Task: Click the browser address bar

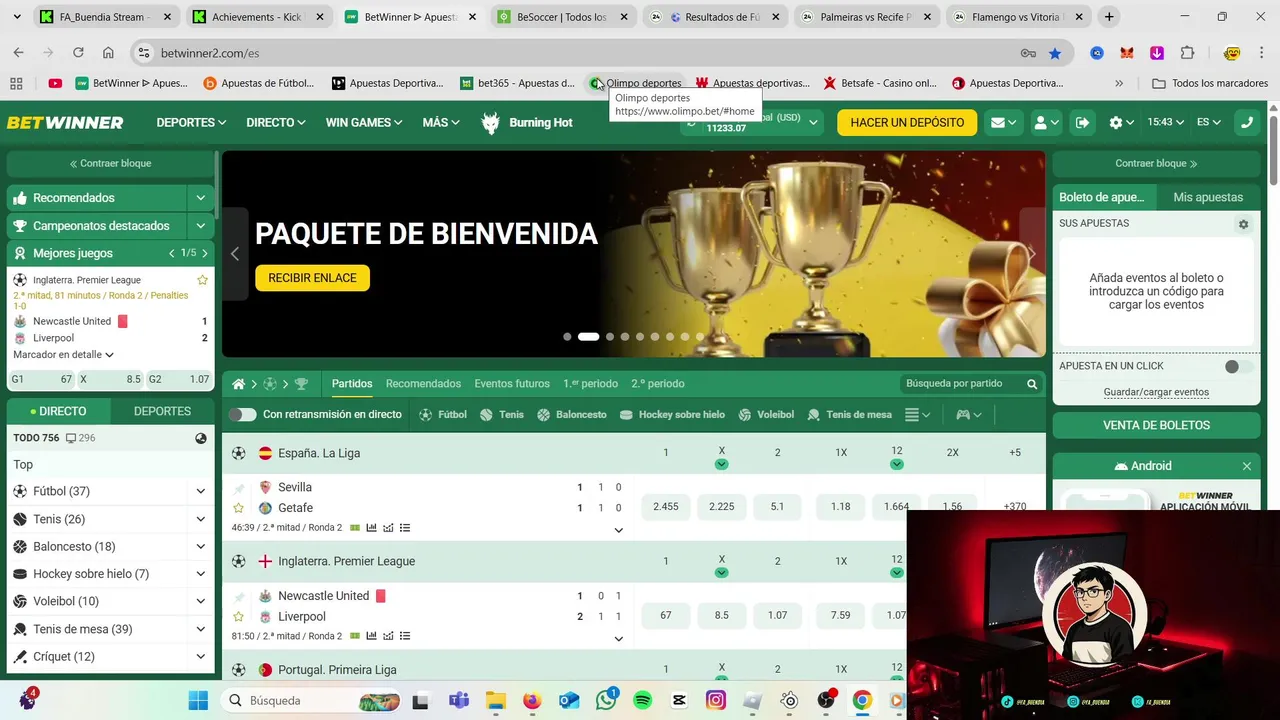Action: pyautogui.click(x=585, y=53)
